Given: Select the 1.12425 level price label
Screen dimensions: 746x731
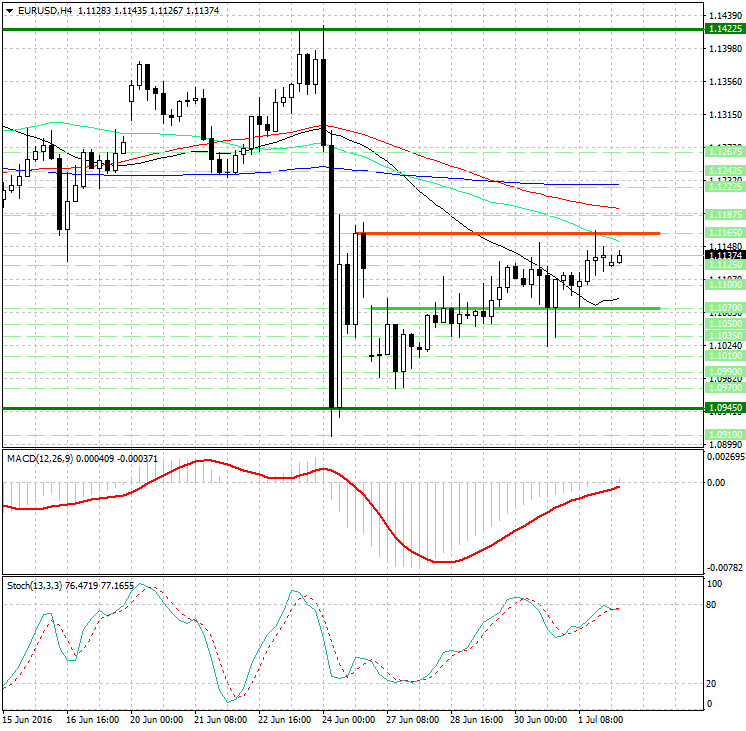Looking at the screenshot, I should [725, 170].
